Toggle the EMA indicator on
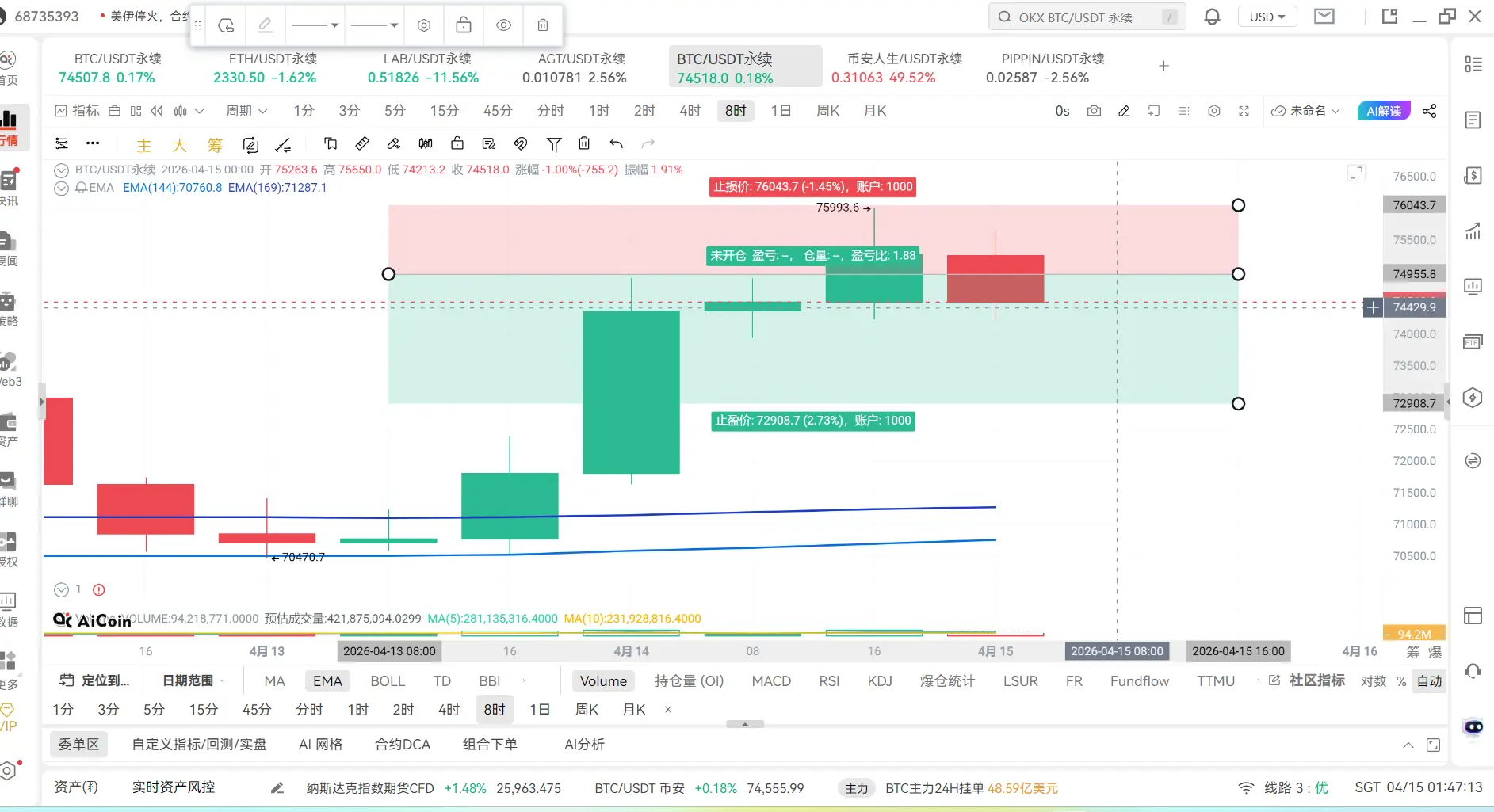The width and height of the screenshot is (1494, 812). pyautogui.click(x=327, y=681)
